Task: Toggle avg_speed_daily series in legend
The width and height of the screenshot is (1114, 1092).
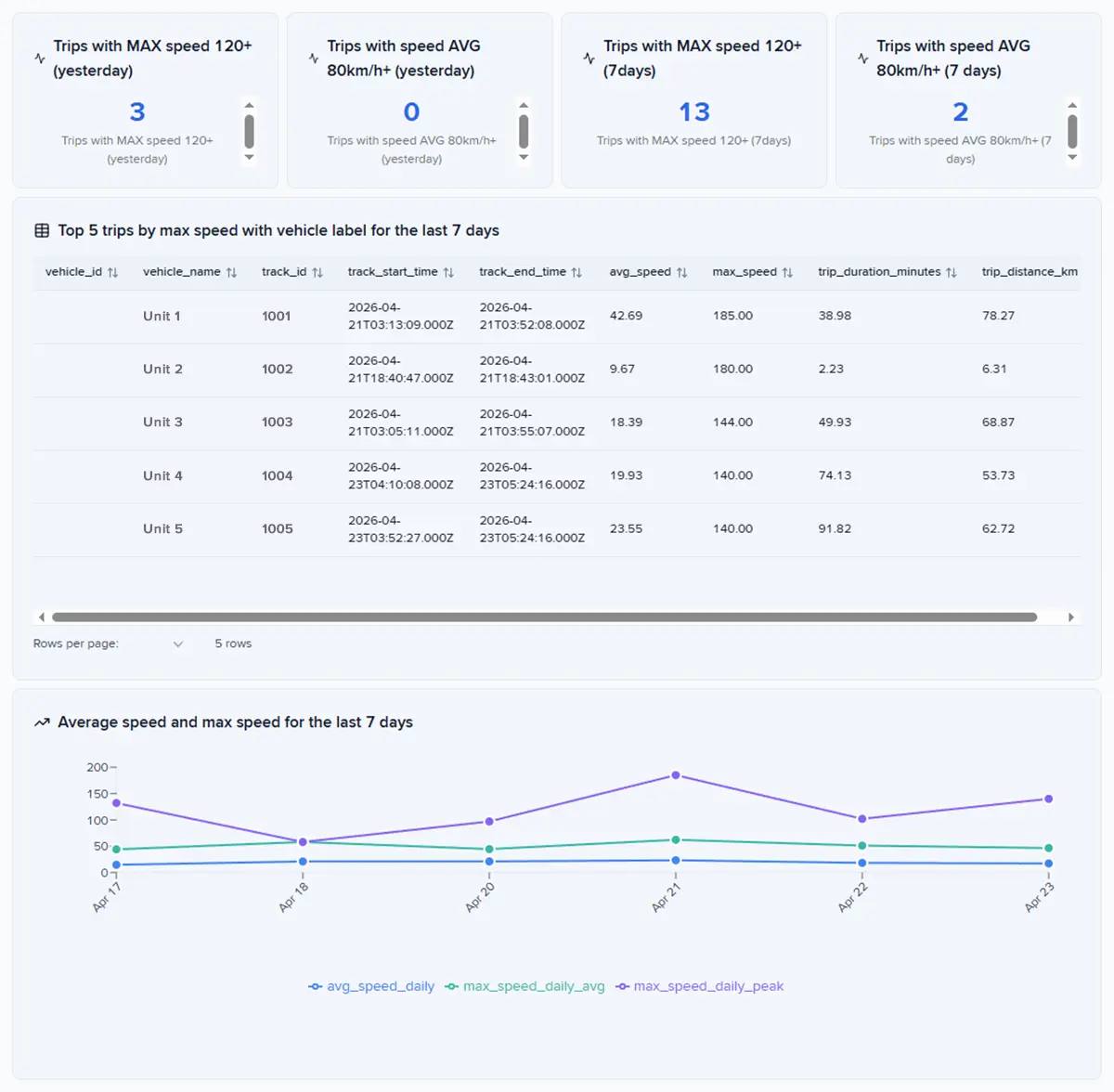Action: 371,986
